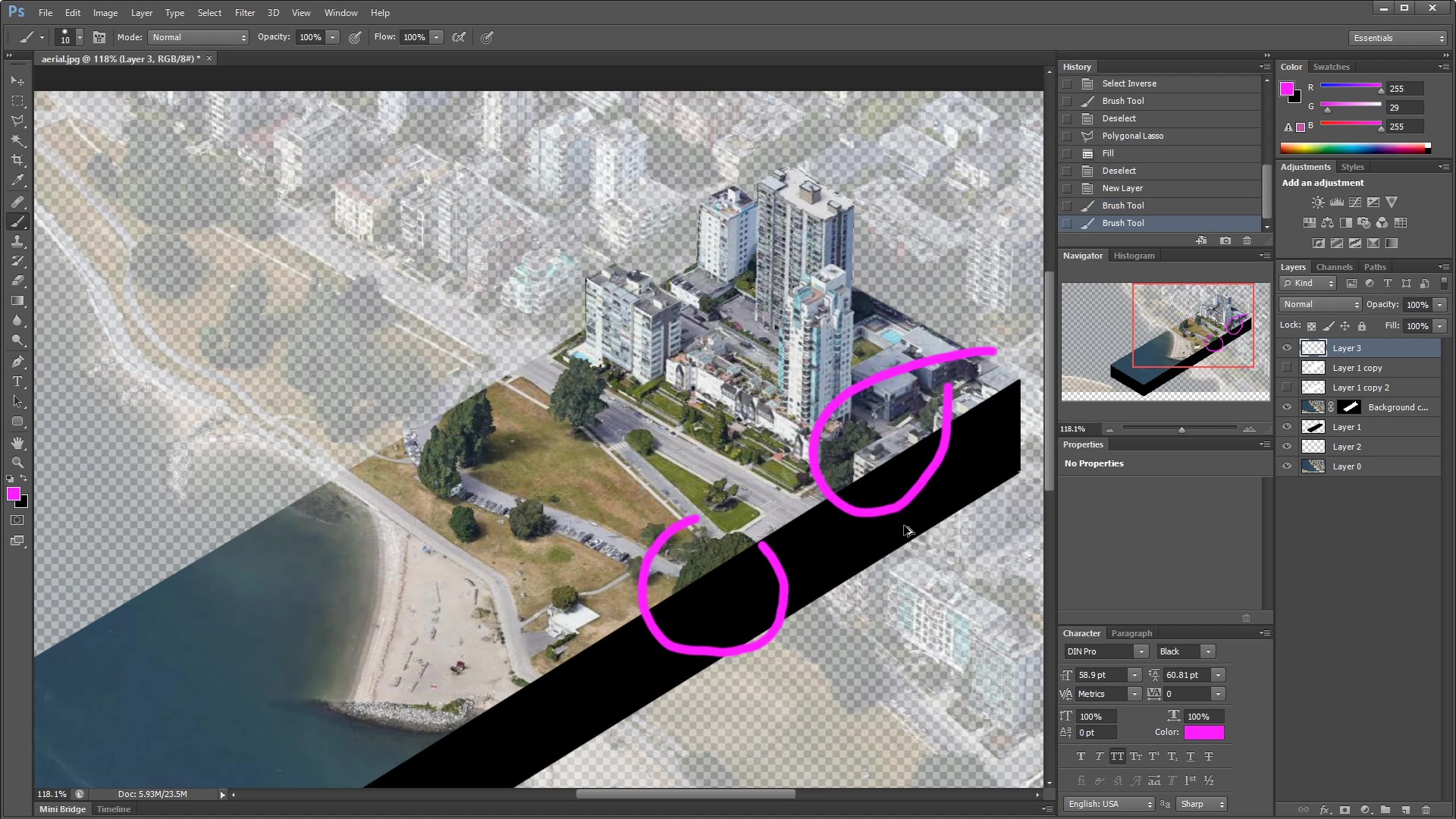Add layer style fx icon

[1325, 810]
